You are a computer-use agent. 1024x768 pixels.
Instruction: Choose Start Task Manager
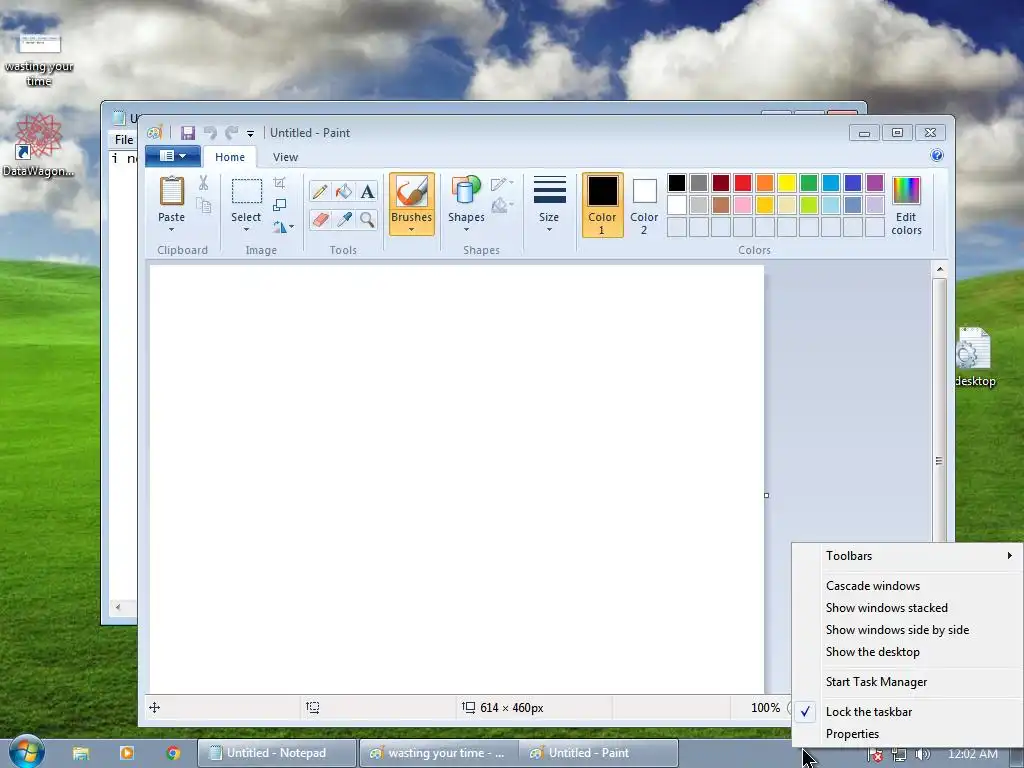point(876,682)
